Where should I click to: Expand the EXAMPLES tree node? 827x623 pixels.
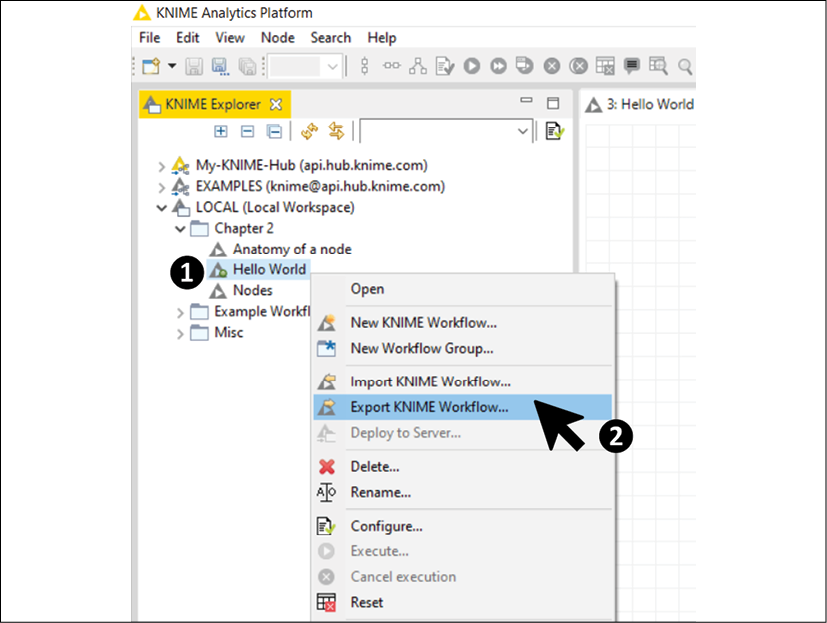(x=161, y=188)
